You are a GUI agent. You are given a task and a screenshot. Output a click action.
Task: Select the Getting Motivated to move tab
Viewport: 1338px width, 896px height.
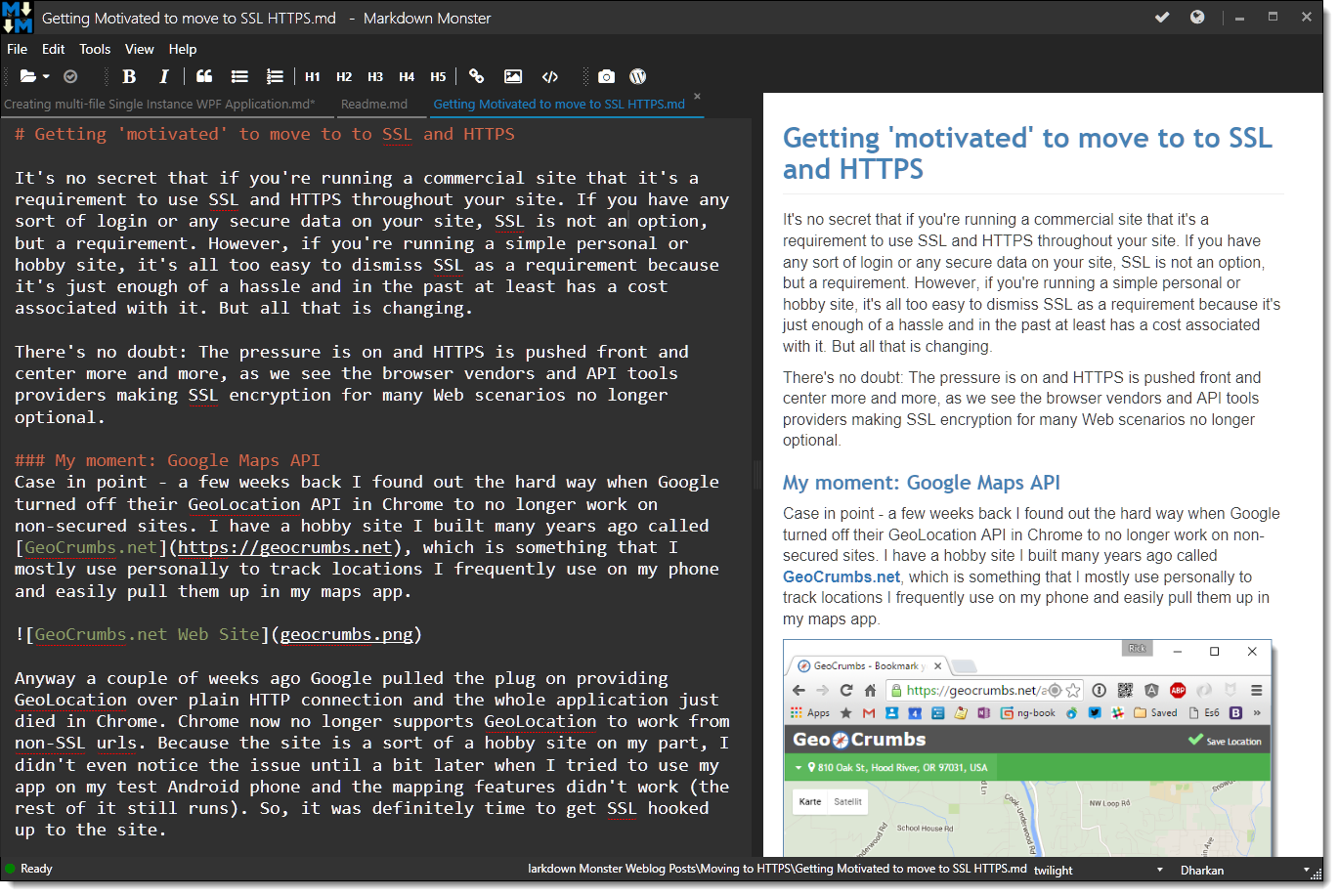click(x=559, y=104)
